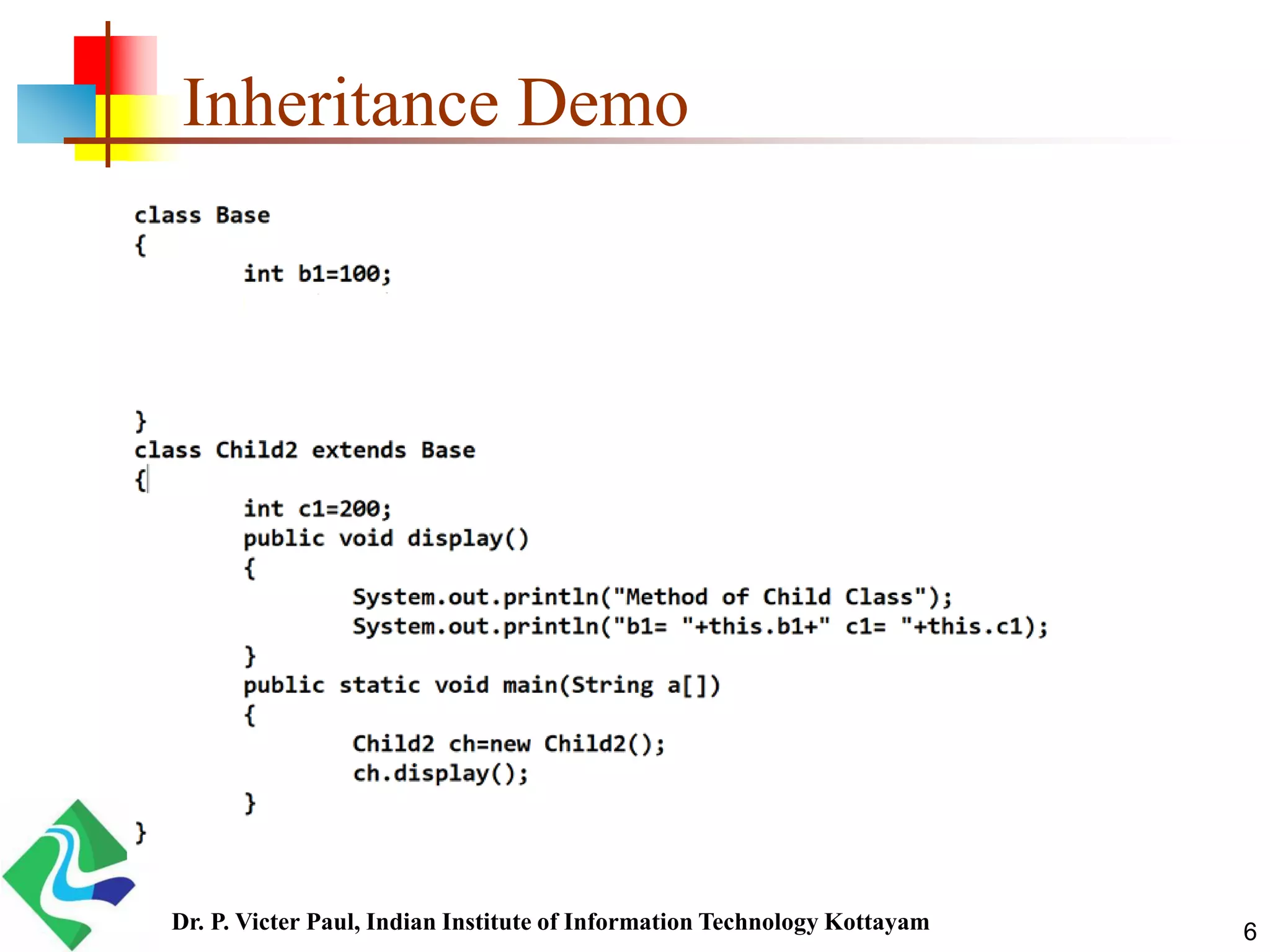Click the Inheritance Demo title
Viewport: 1270px width, 952px height.
(435, 103)
